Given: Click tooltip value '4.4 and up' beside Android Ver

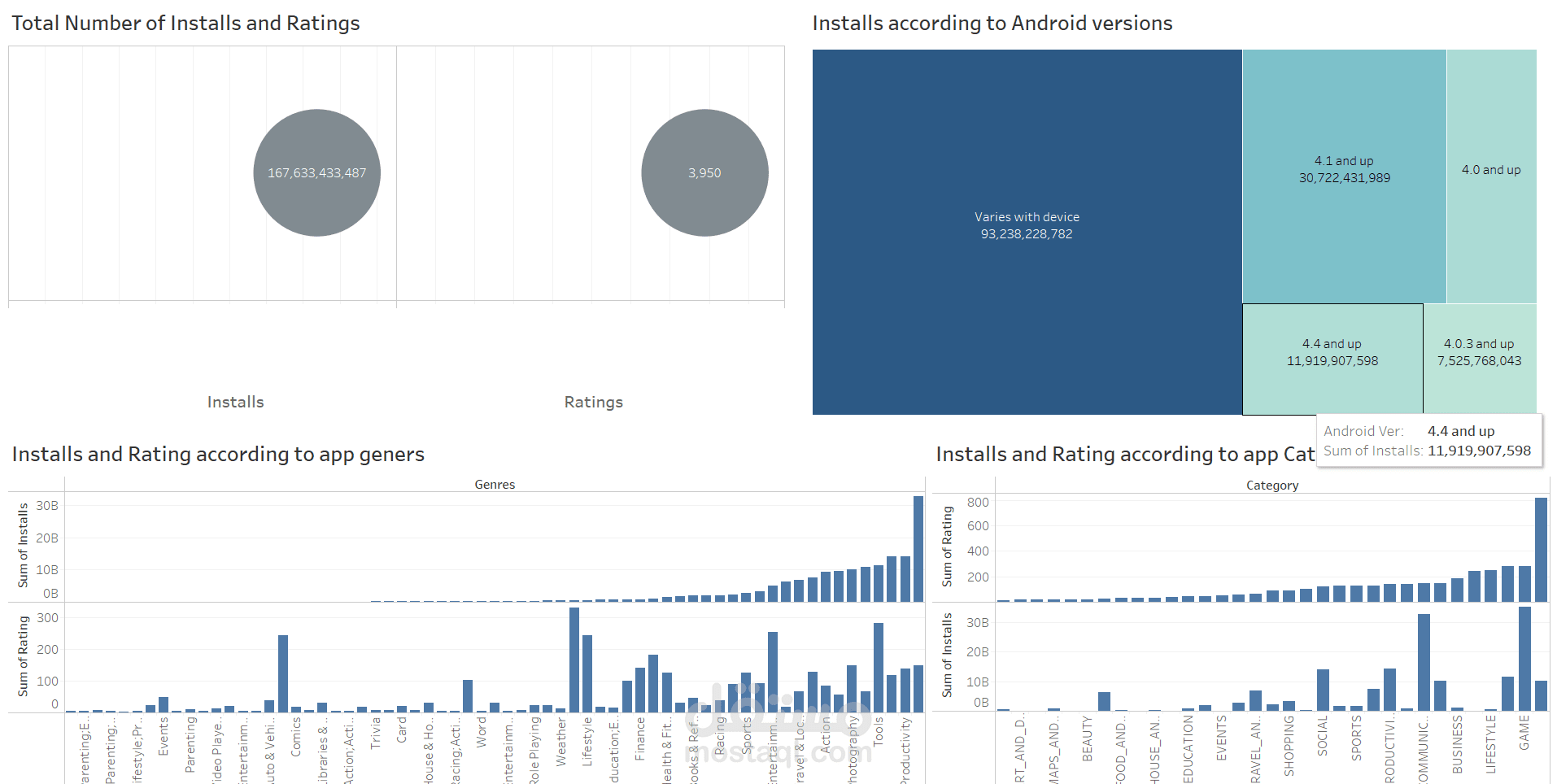Looking at the screenshot, I should click(x=1461, y=431).
